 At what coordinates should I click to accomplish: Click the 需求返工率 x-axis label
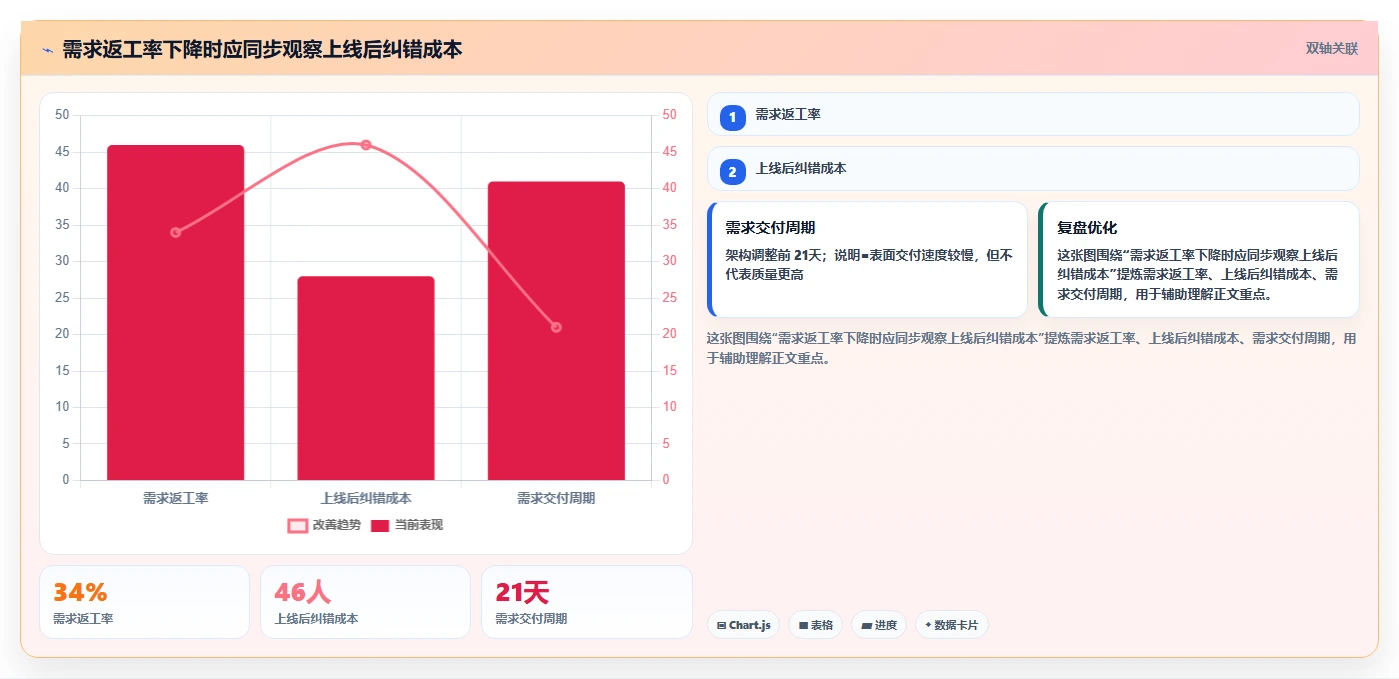tap(176, 497)
